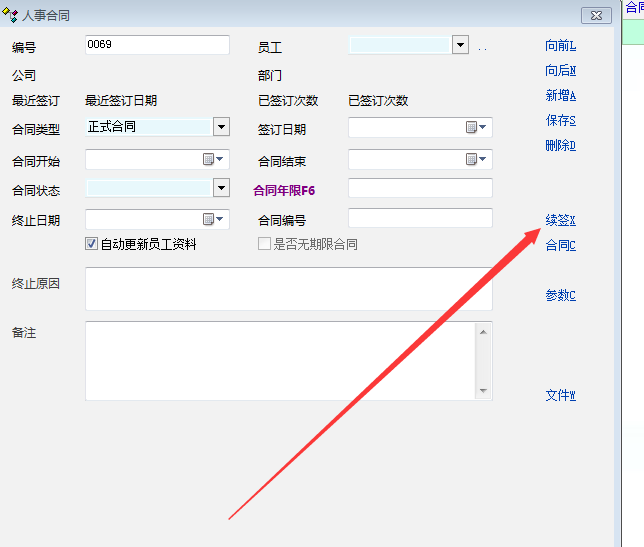Screen dimensions: 644x547
Task: Click the 人事合同 window title icon
Action: pos(11,15)
